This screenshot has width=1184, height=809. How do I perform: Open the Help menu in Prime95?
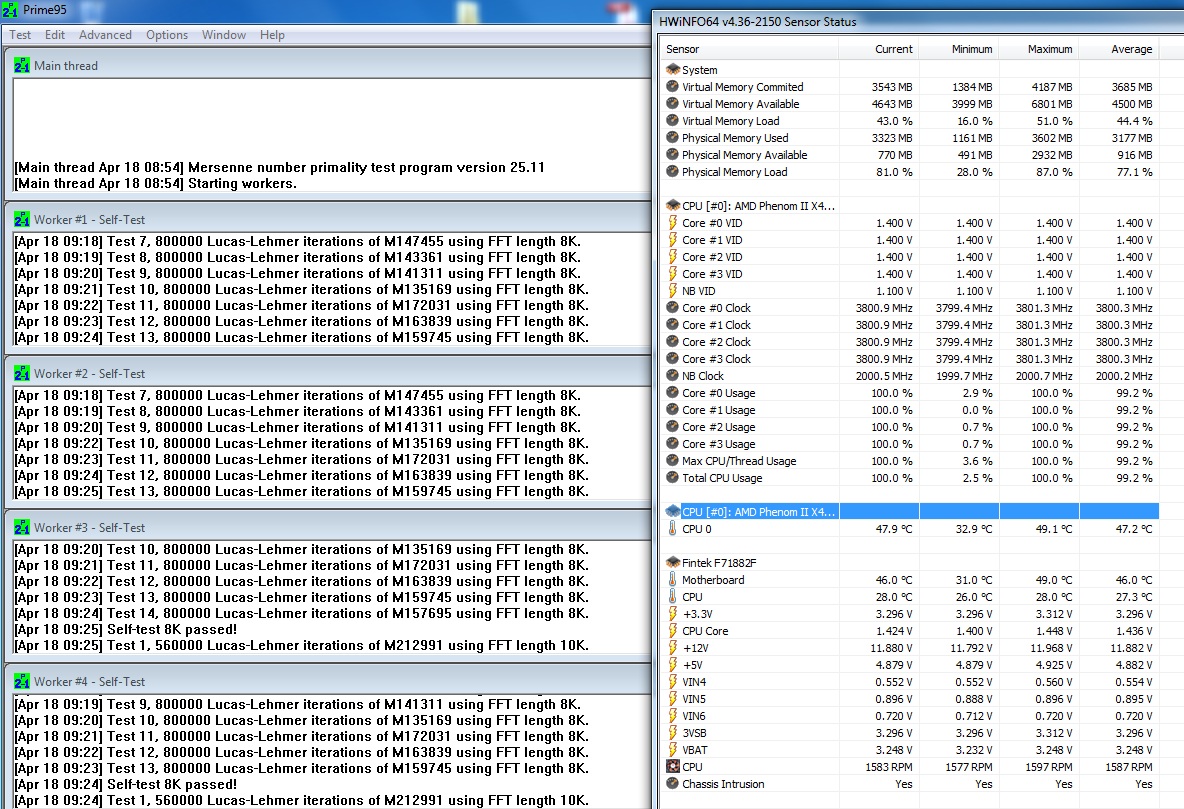[272, 35]
